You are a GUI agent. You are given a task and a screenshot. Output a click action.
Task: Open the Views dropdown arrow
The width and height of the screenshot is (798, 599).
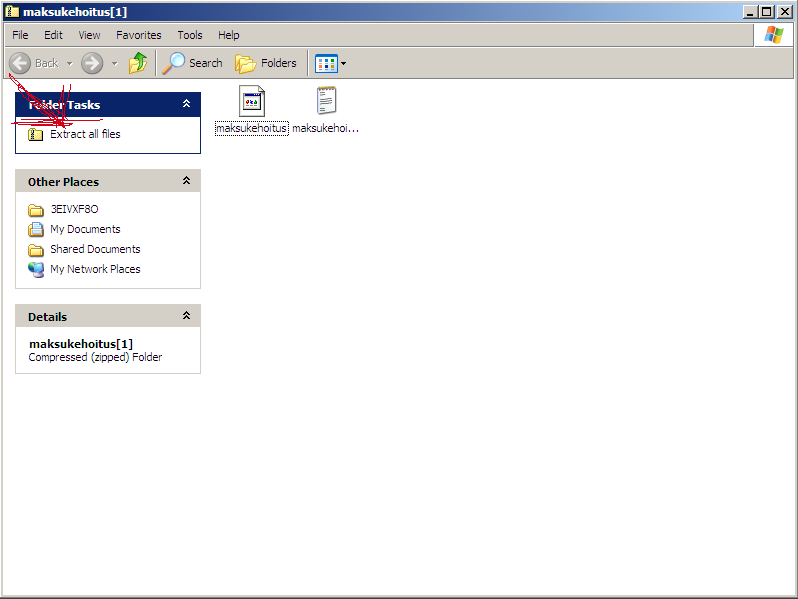pyautogui.click(x=344, y=64)
